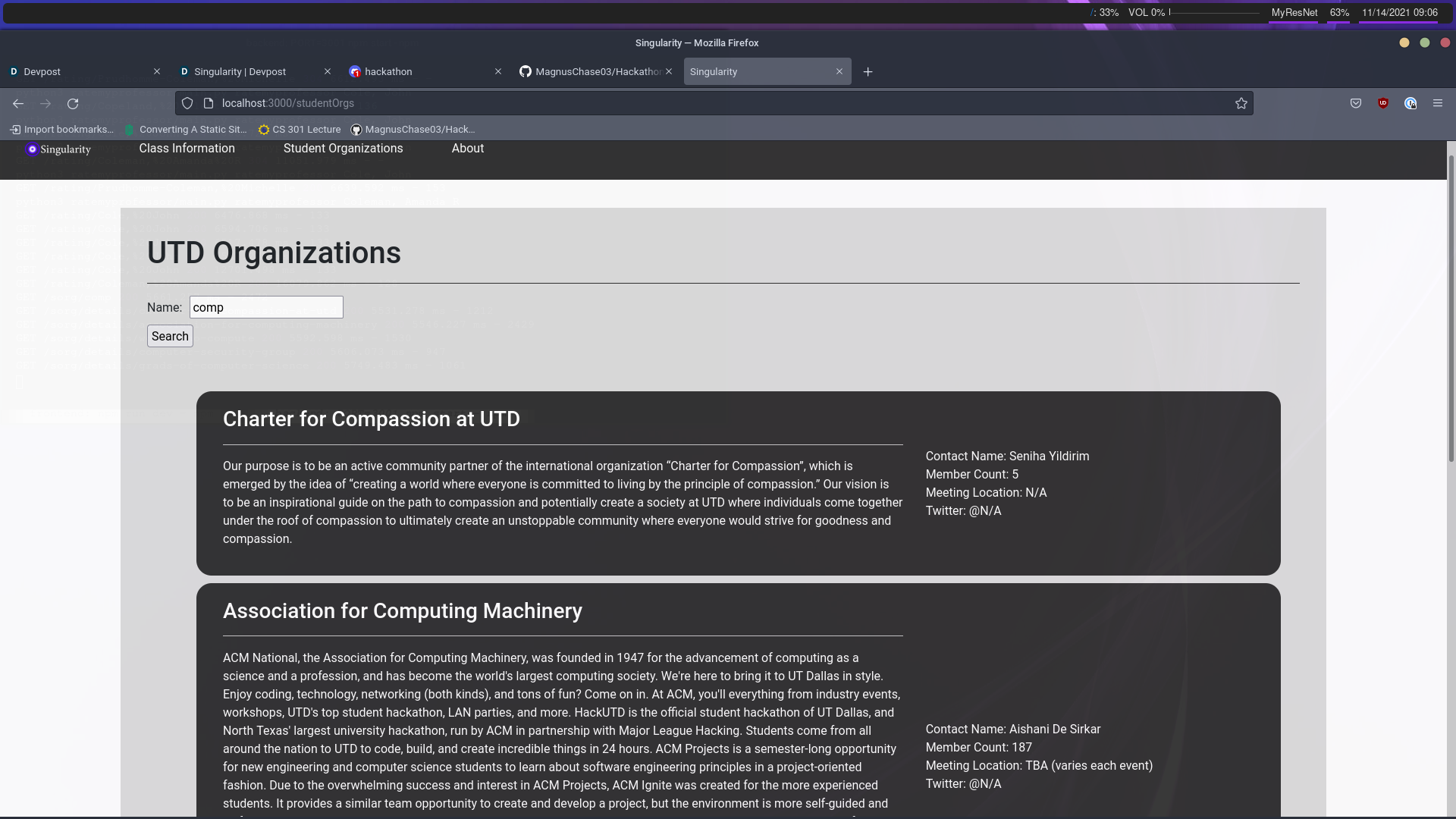Open the MagnusChase03/Hackathon GitHub tab

[598, 71]
